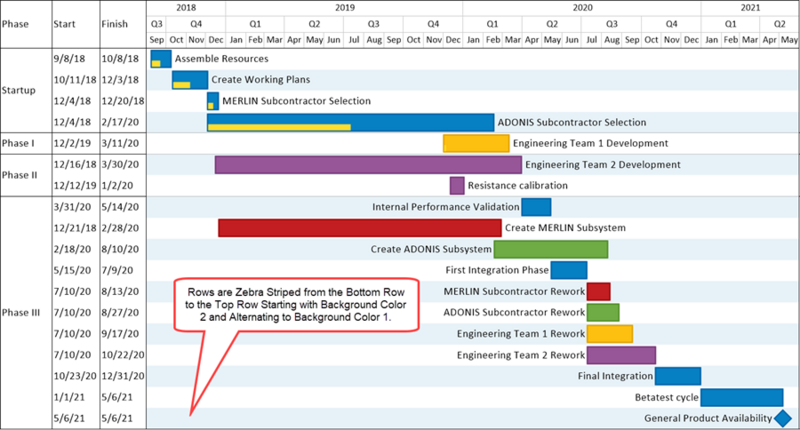This screenshot has height=430, width=800.
Task: Click the 2019 year header in timescale
Action: click(345, 8)
